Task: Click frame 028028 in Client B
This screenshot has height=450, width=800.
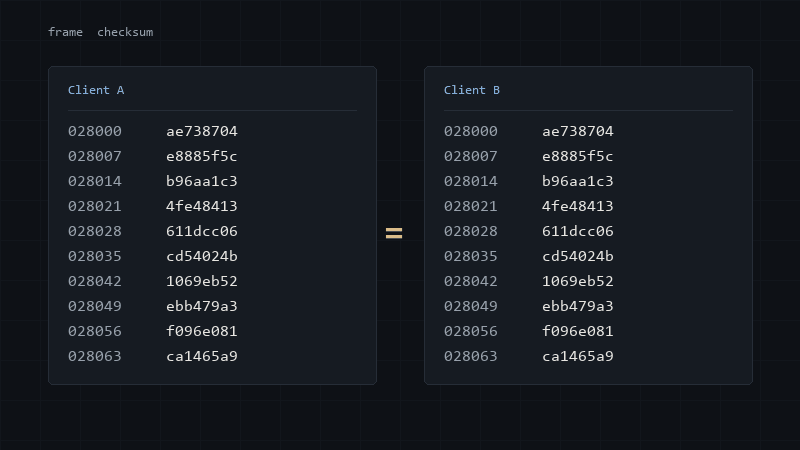Action: (x=471, y=231)
